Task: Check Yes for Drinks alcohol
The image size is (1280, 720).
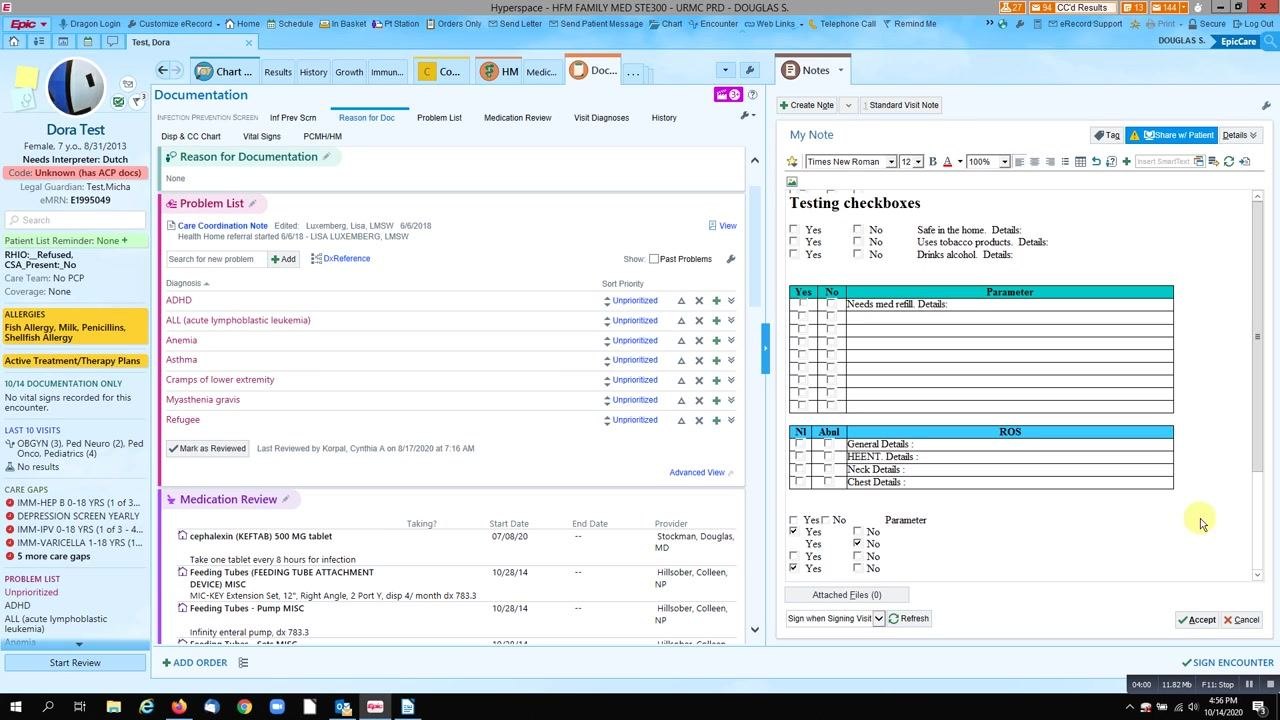Action: pos(794,254)
